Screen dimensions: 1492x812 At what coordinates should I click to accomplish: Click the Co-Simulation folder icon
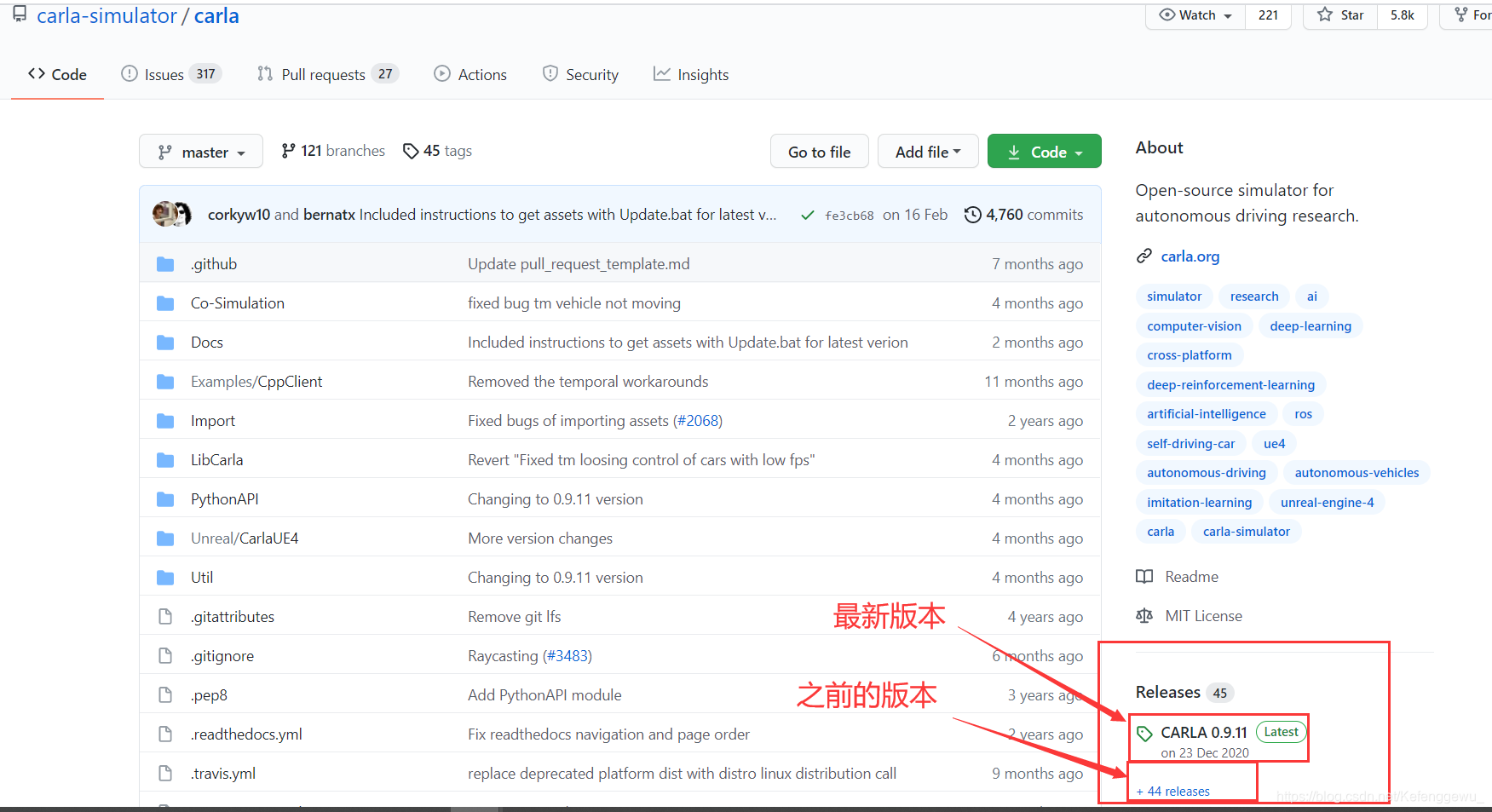pos(165,303)
